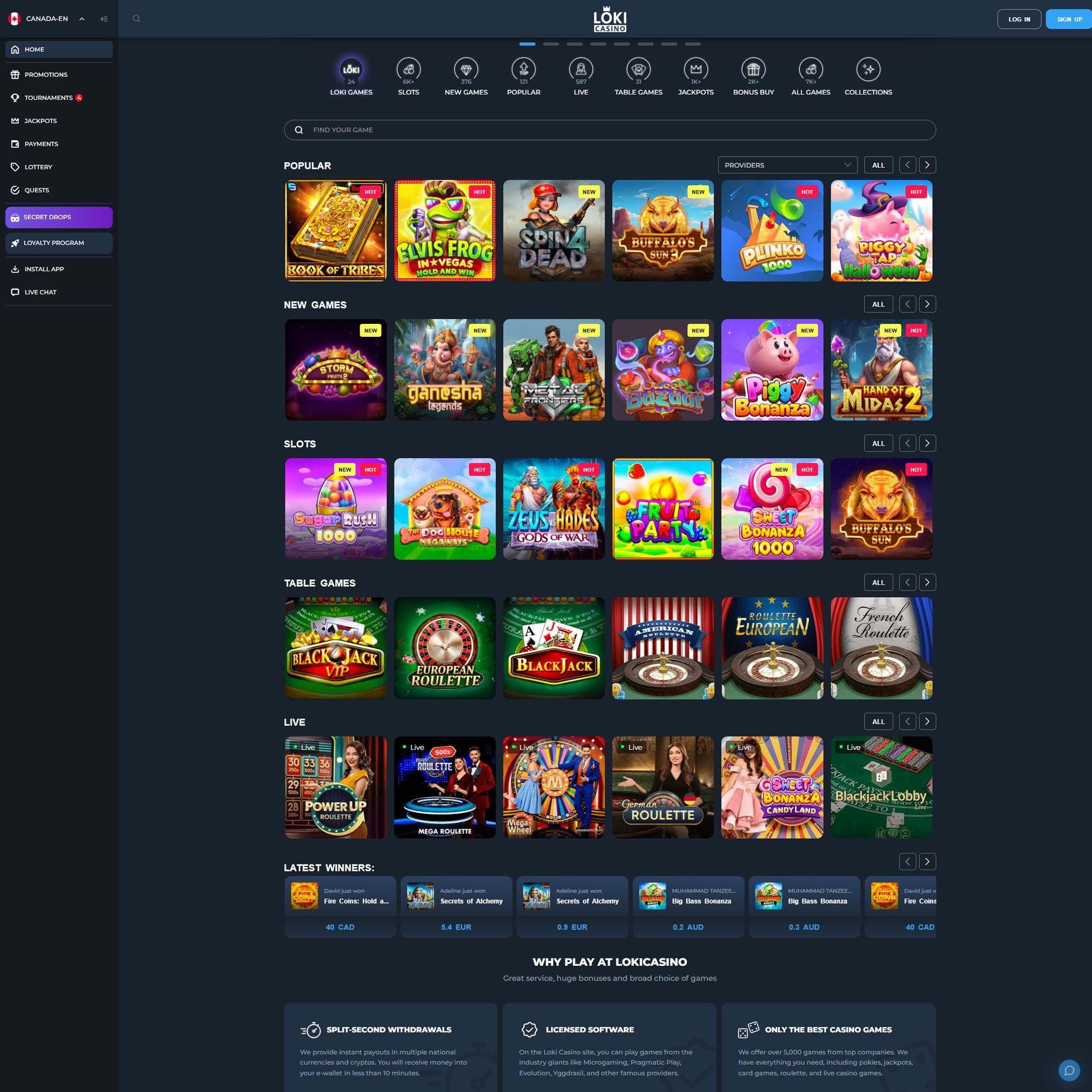This screenshot has width=1092, height=1092.
Task: Show previous Table Games with left arrow
Action: (907, 582)
